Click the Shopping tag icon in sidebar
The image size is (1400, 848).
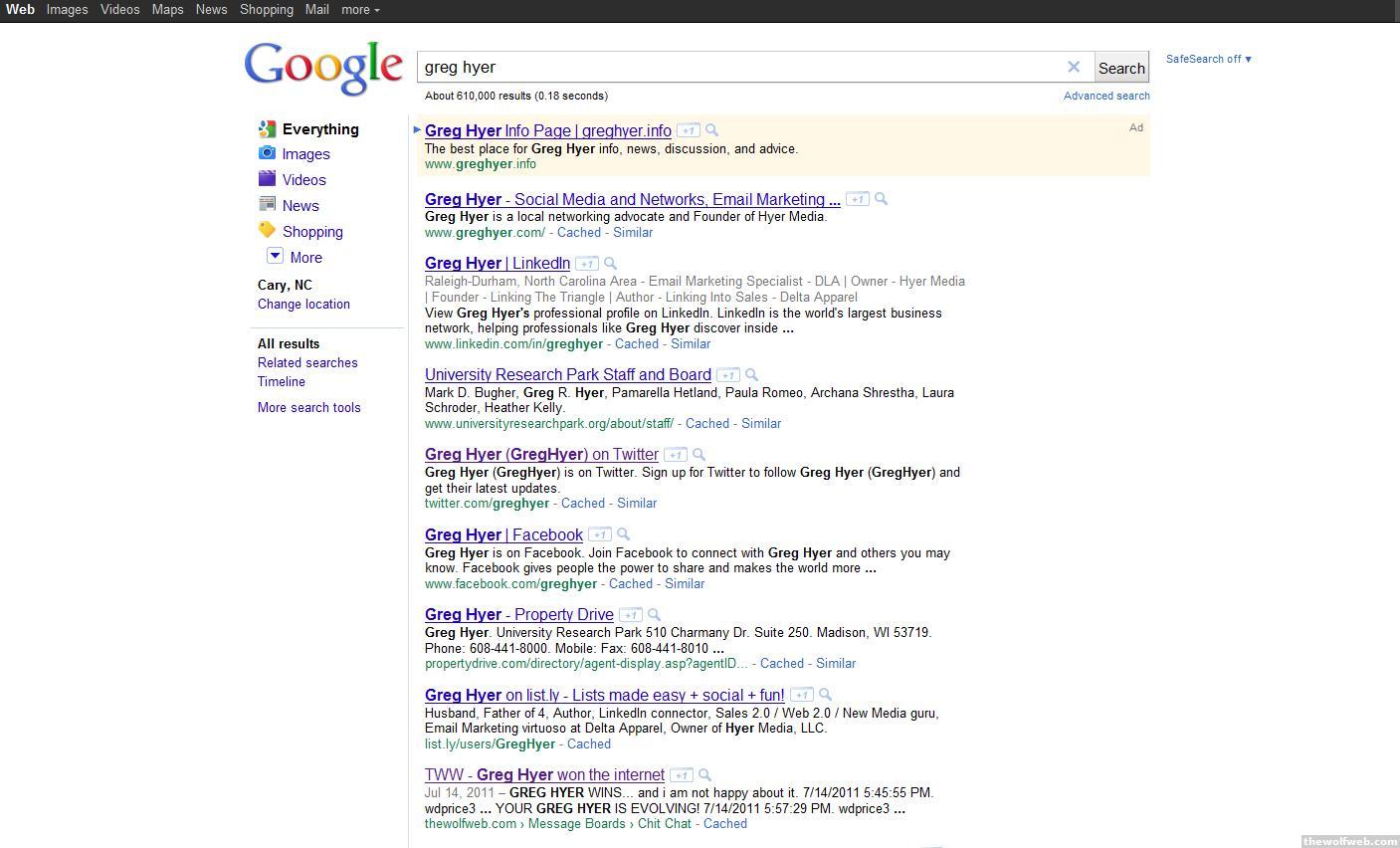[x=267, y=230]
